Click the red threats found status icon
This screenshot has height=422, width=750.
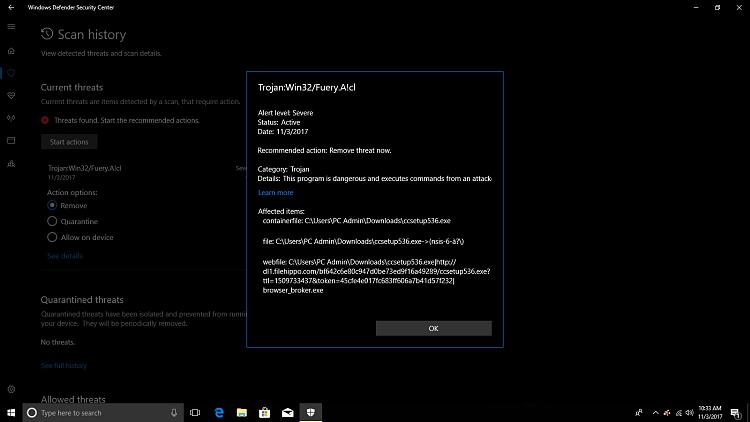[45, 120]
